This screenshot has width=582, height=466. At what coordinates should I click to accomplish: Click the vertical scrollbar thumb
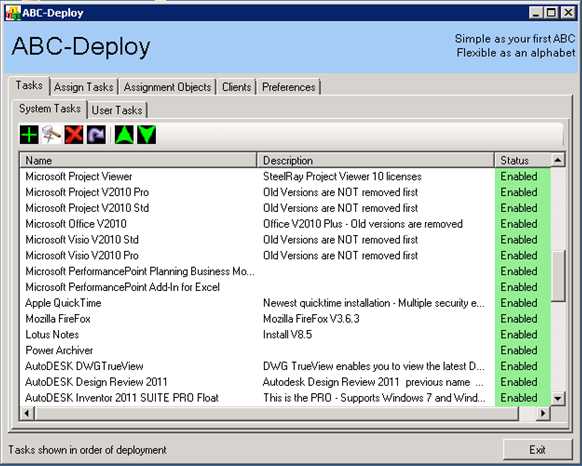pos(558,276)
